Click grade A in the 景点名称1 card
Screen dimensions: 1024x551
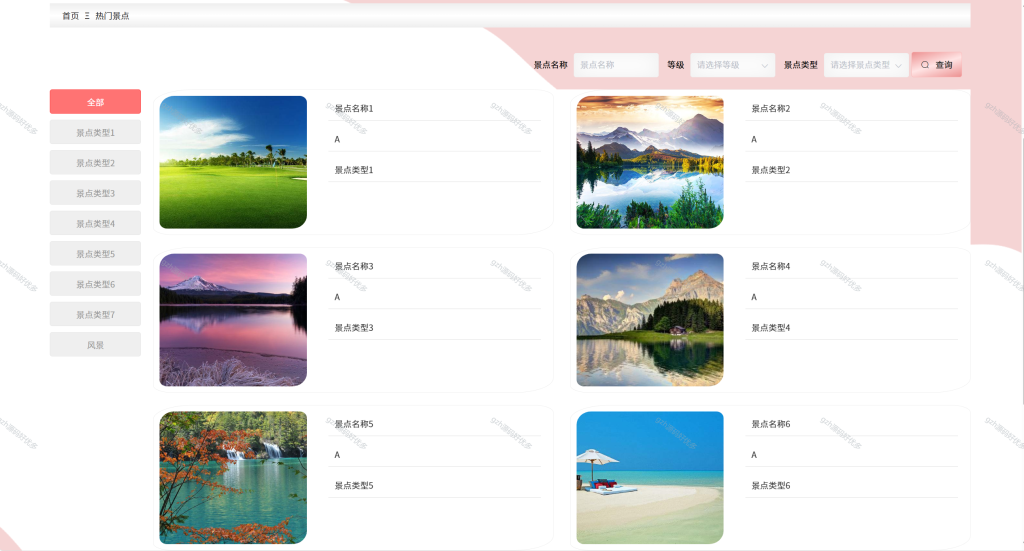coord(337,139)
